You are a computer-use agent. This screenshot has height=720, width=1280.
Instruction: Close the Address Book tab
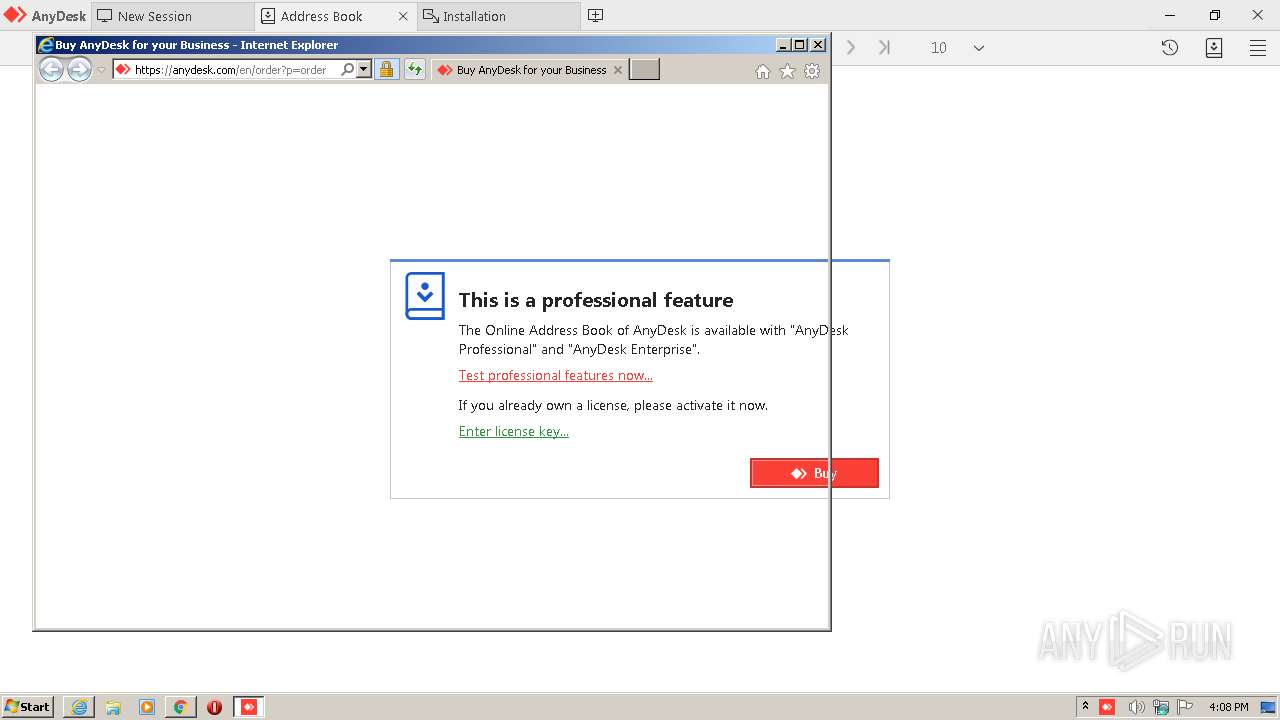[403, 16]
